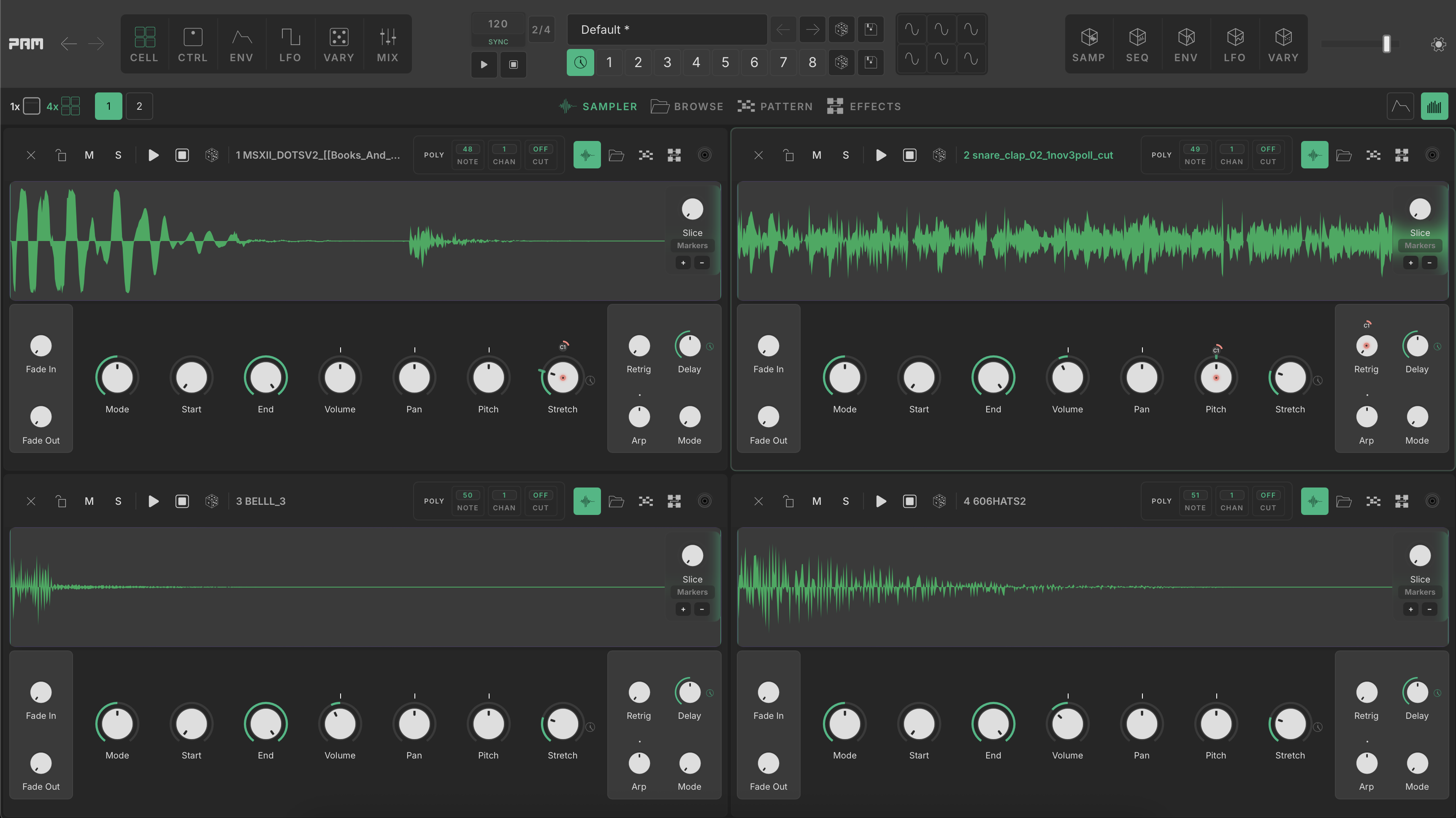Open the 2/4 time signature selector
This screenshot has width=1456, height=818.
coord(540,30)
